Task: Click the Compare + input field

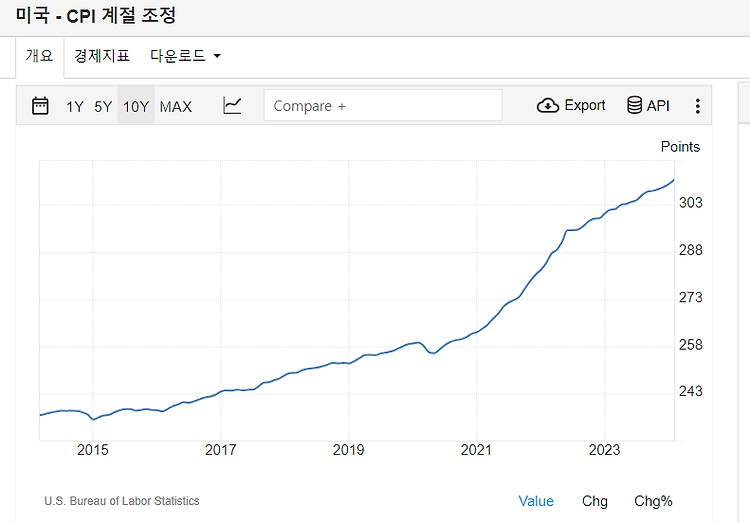Action: [x=383, y=105]
